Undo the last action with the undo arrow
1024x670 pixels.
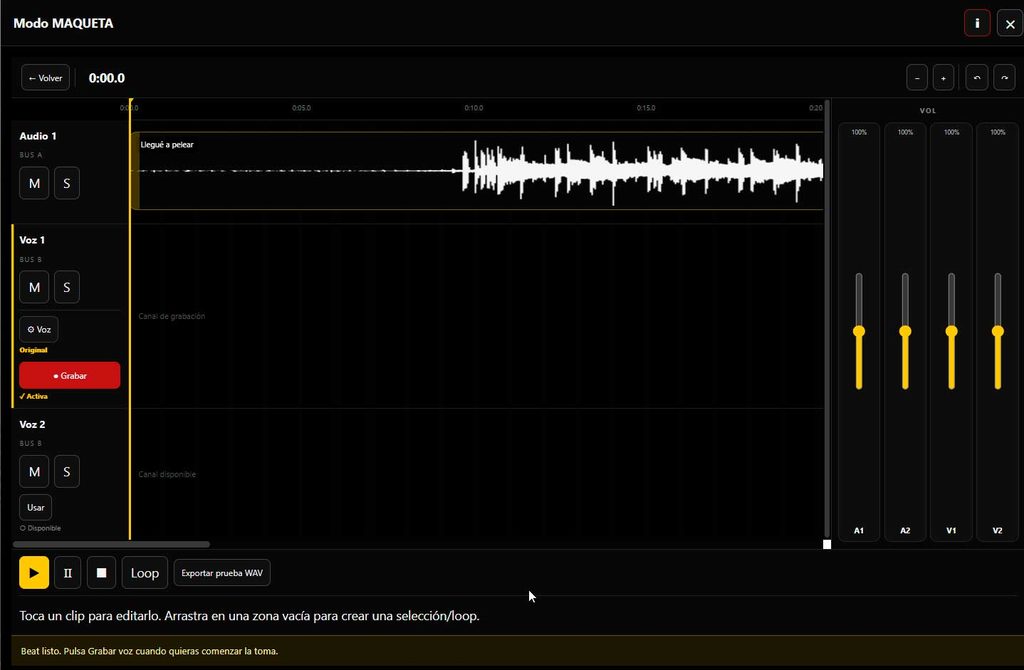click(977, 78)
